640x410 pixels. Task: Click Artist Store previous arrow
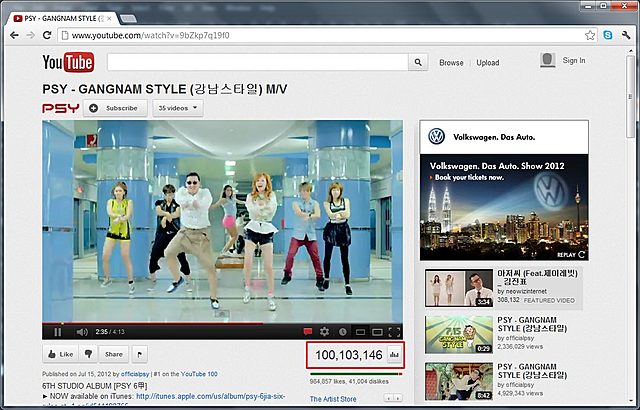point(389,398)
